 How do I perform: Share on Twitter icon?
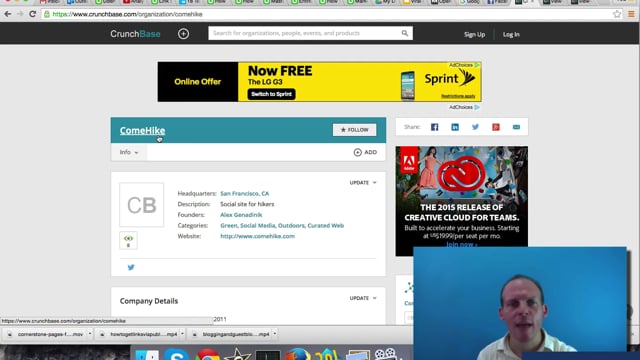pos(475,127)
